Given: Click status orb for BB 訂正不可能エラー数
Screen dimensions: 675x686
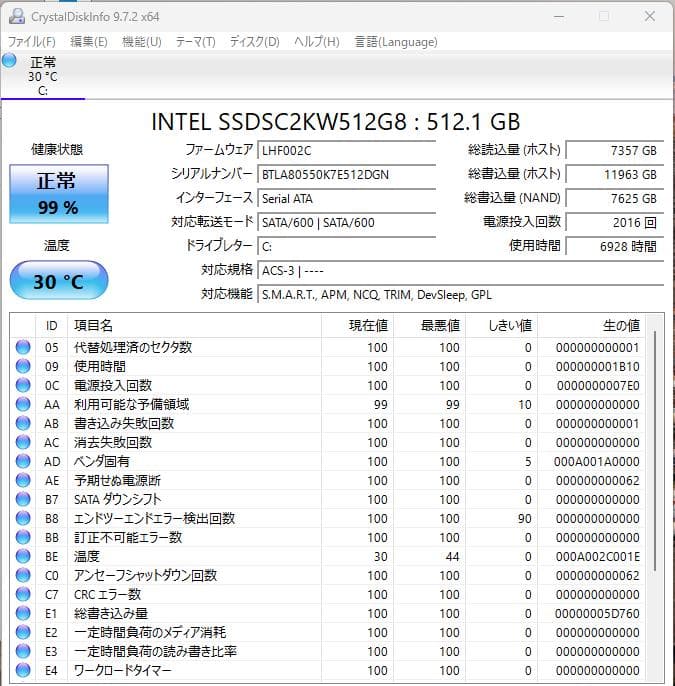Looking at the screenshot, I should click(x=23, y=537).
